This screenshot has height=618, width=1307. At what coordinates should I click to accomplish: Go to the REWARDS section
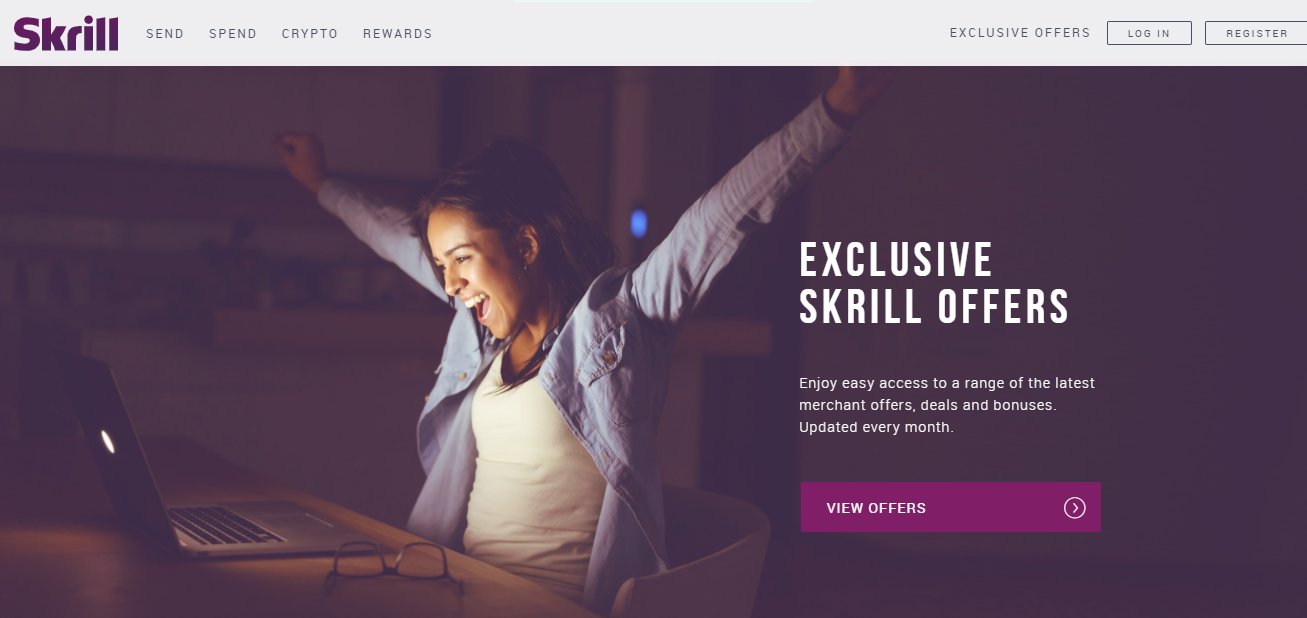point(398,34)
